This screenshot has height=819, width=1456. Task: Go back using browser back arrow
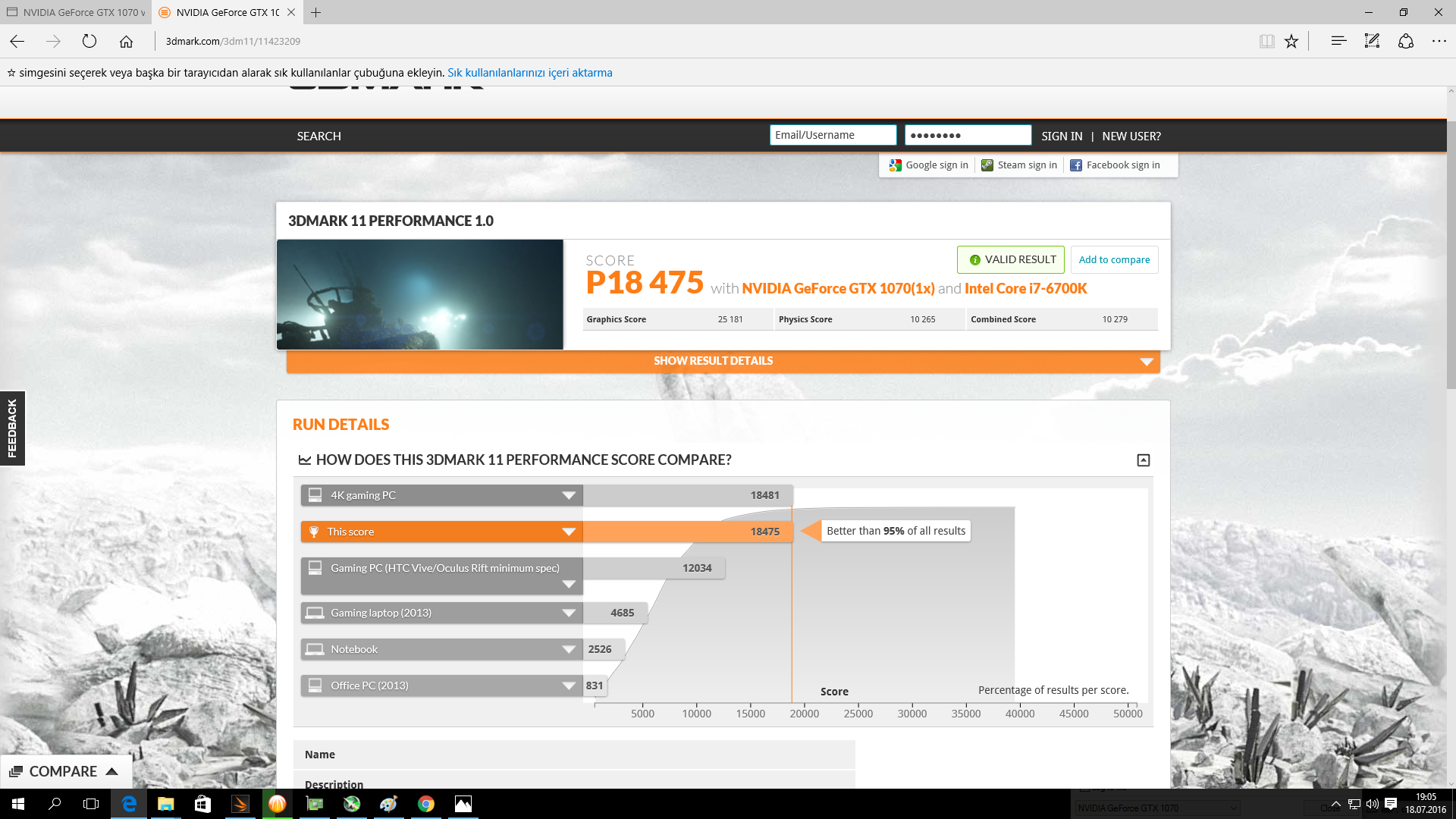coord(17,42)
